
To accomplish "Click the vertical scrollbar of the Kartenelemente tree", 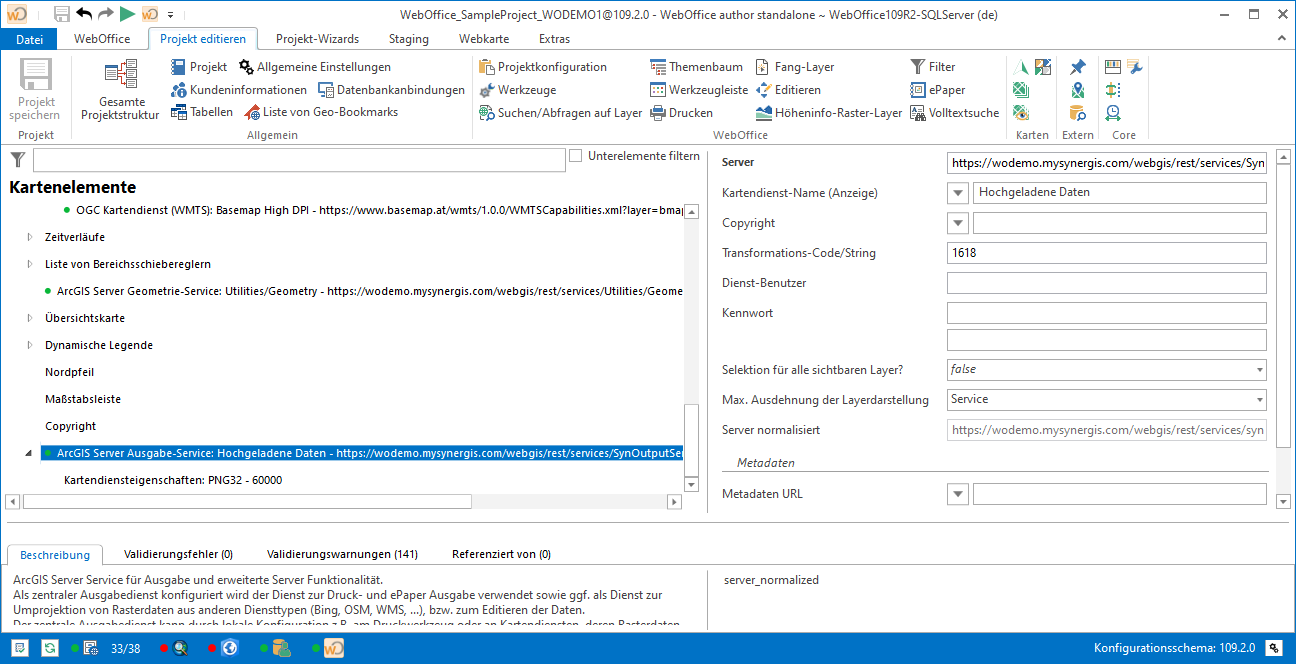I will 691,437.
